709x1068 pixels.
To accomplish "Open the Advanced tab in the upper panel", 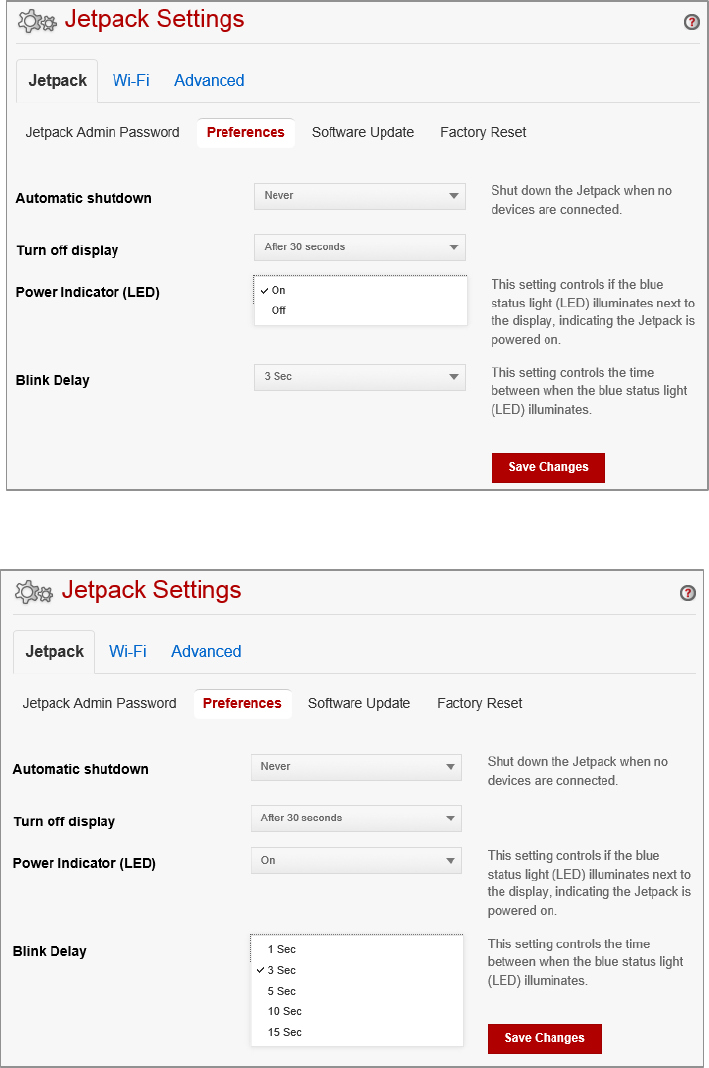I will 209,80.
